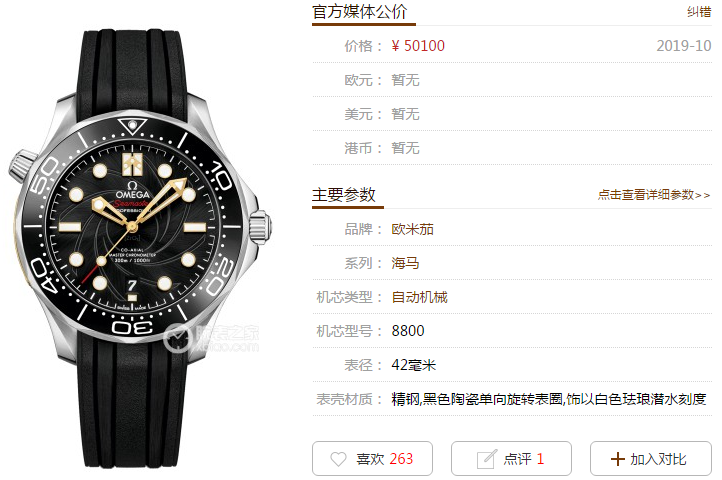722x480 pixels.
Task: Click the watermark logo on watch image
Action: (x=211, y=338)
